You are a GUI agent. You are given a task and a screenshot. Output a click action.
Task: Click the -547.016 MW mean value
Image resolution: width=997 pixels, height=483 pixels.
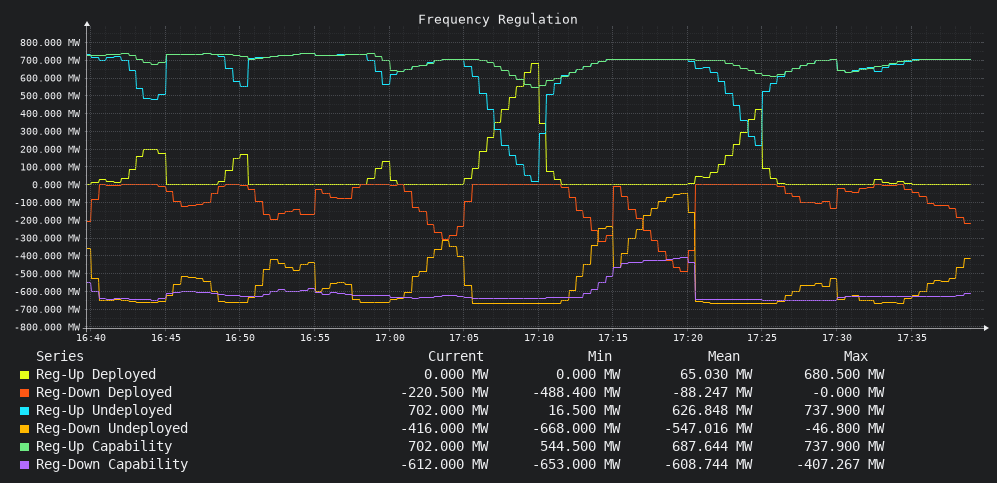[x=708, y=428]
